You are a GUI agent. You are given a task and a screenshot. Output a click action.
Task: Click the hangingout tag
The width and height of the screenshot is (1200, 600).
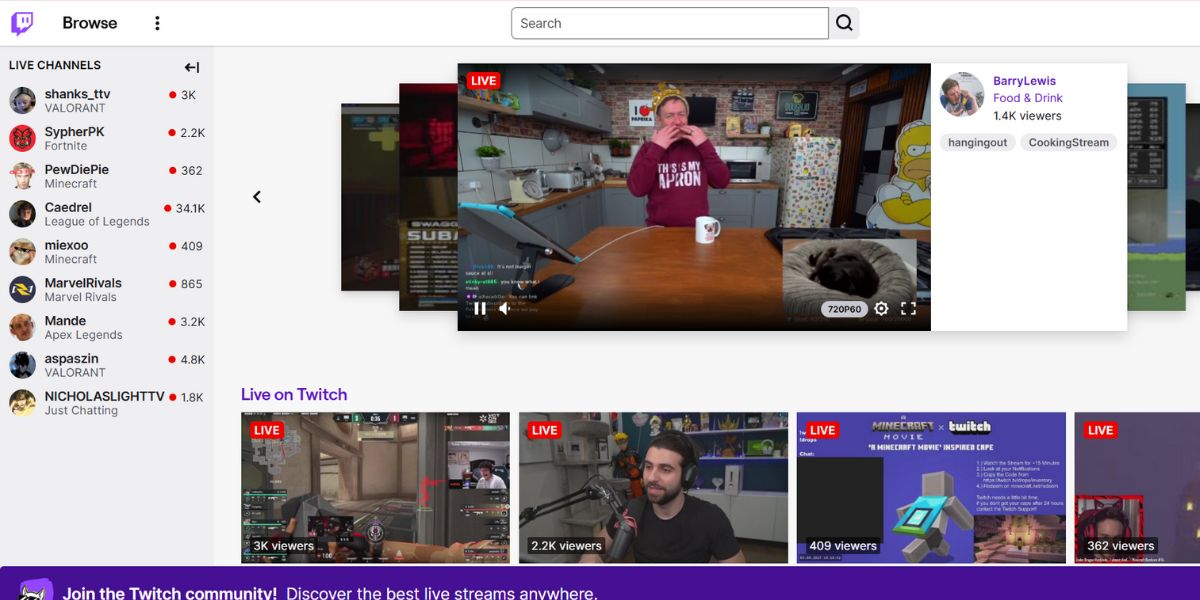pyautogui.click(x=977, y=142)
